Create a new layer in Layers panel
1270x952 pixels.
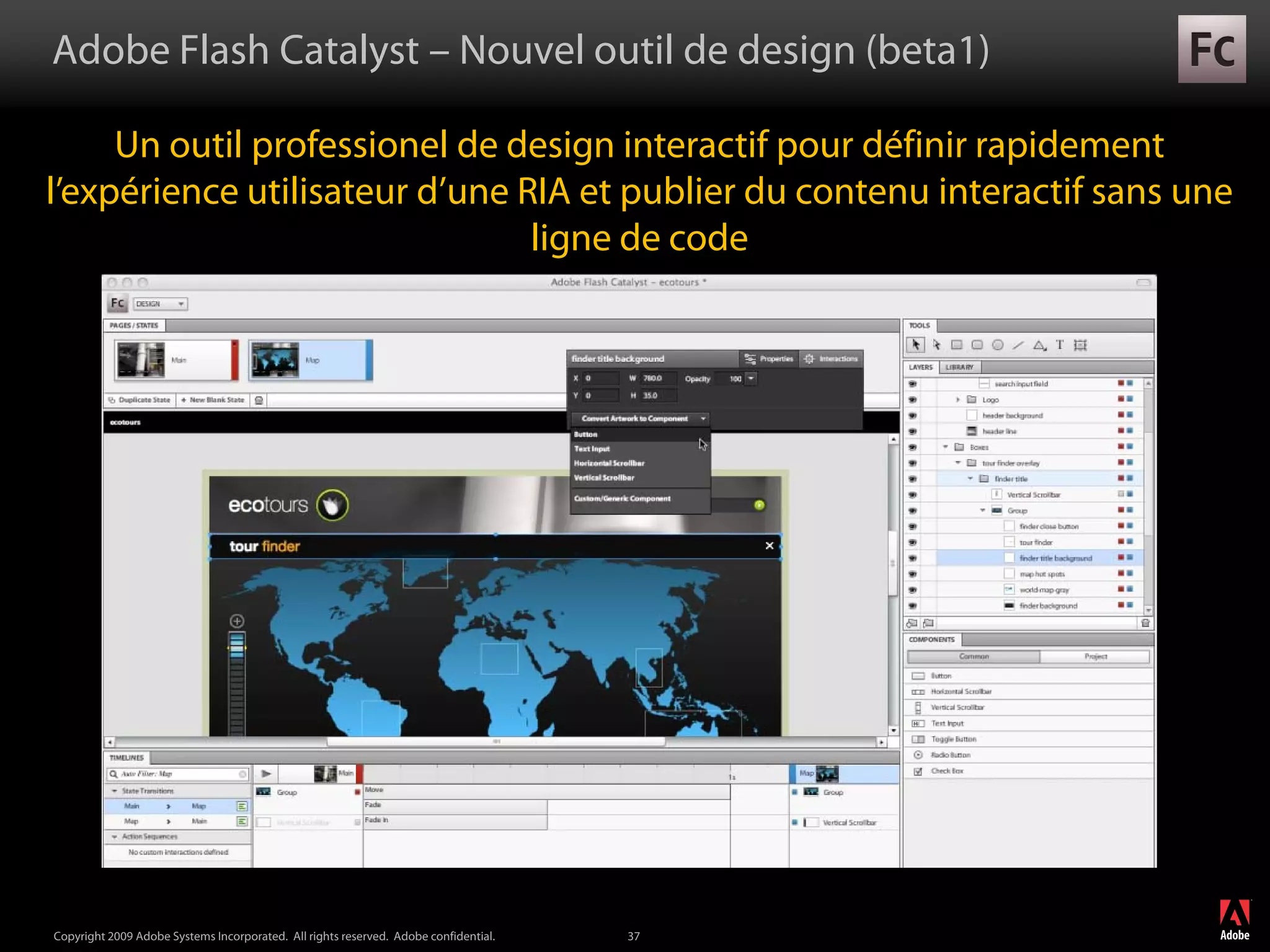click(912, 623)
